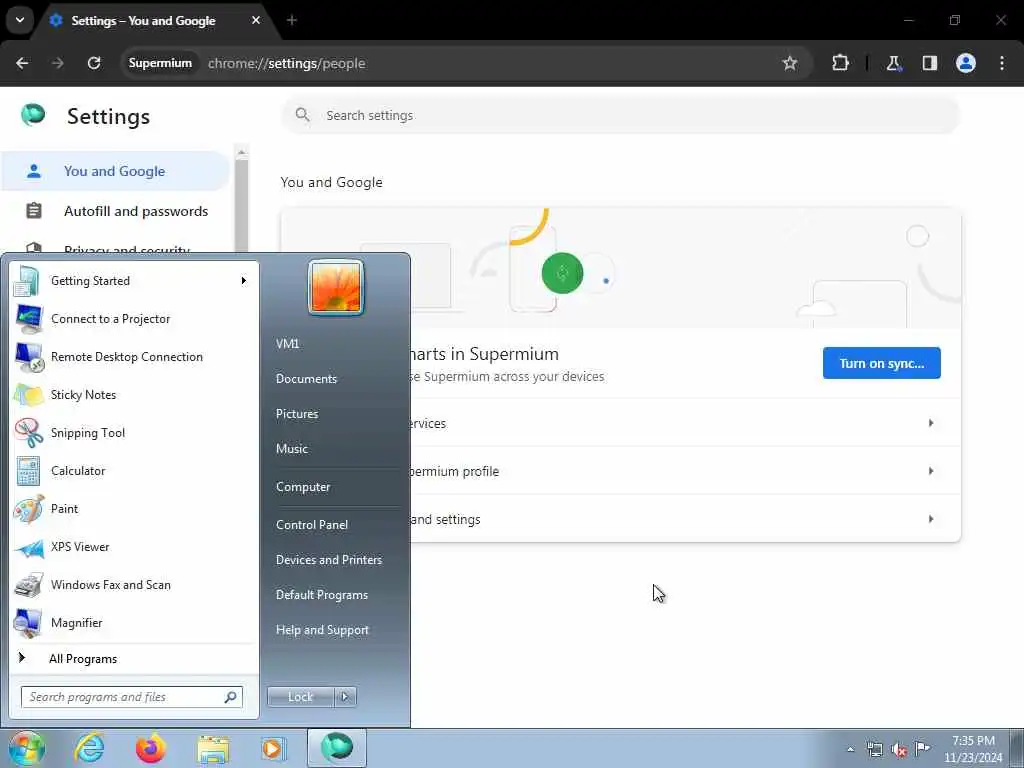Launch Remote Desktop Connection

[x=134, y=357]
